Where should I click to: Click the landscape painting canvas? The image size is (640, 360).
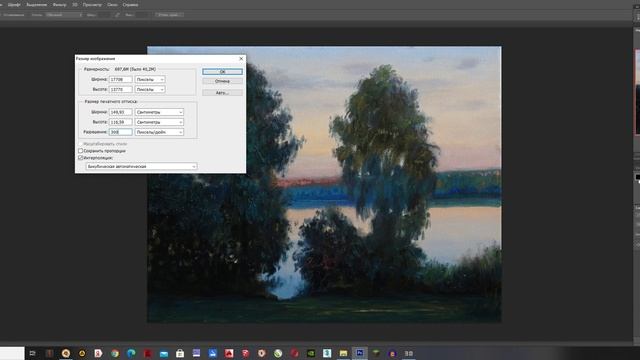click(324, 184)
